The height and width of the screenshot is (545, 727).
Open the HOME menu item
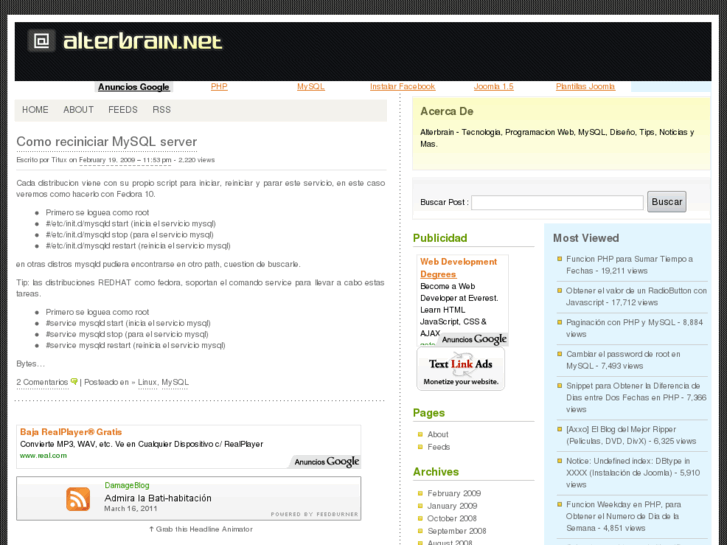coord(35,110)
